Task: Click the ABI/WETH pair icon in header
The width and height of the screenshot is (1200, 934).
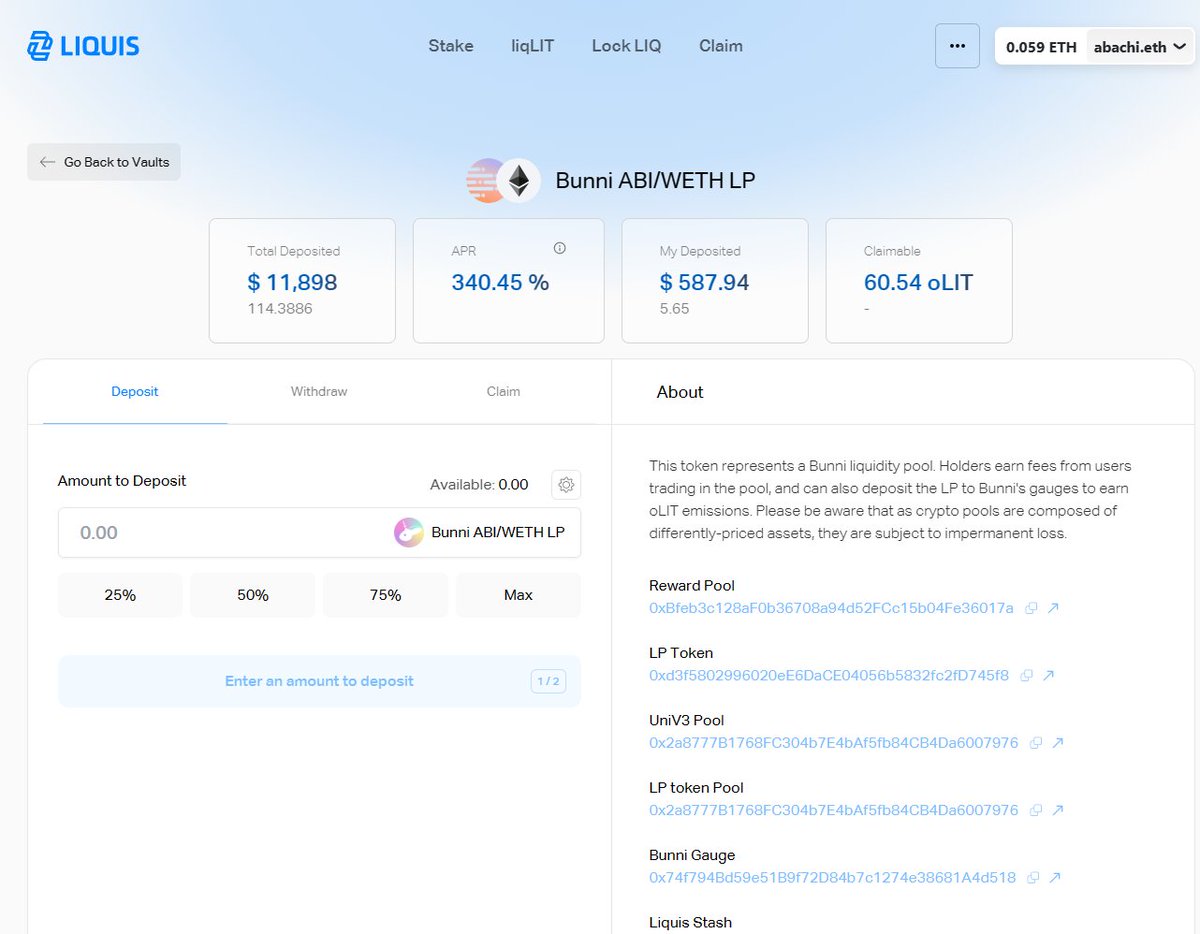Action: click(504, 181)
